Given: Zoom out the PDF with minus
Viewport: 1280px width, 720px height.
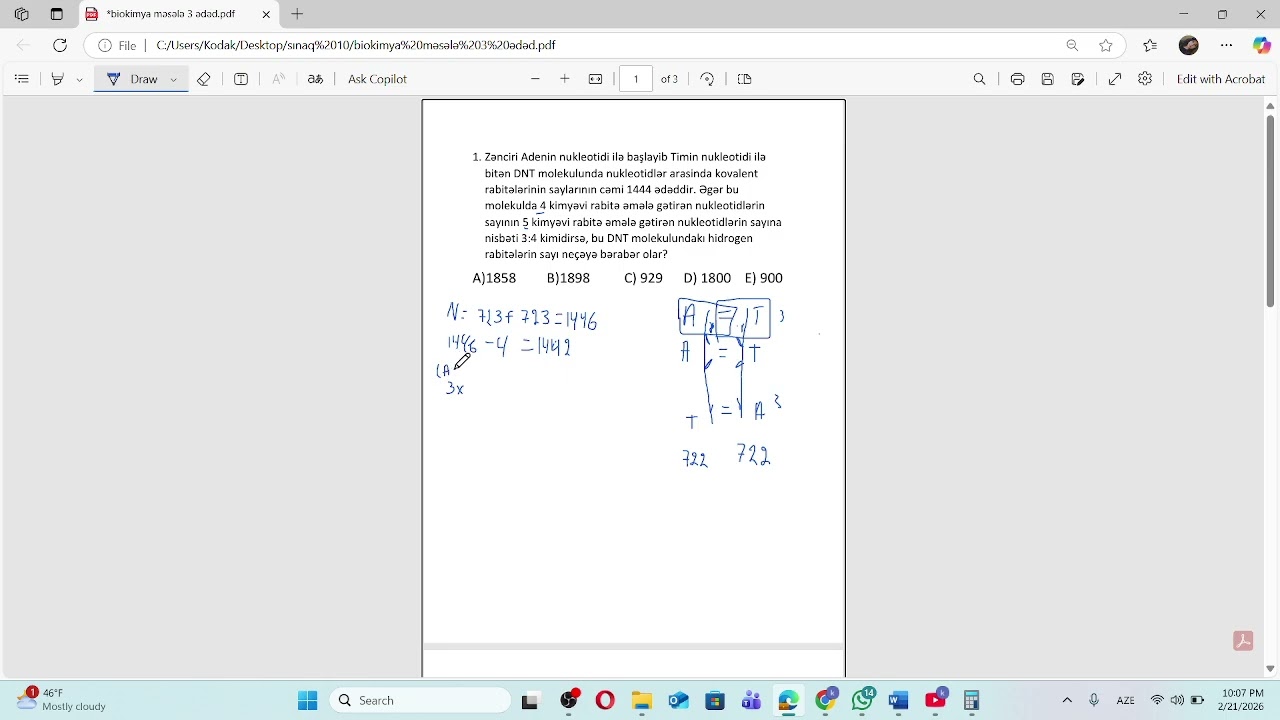Looking at the screenshot, I should point(535,79).
